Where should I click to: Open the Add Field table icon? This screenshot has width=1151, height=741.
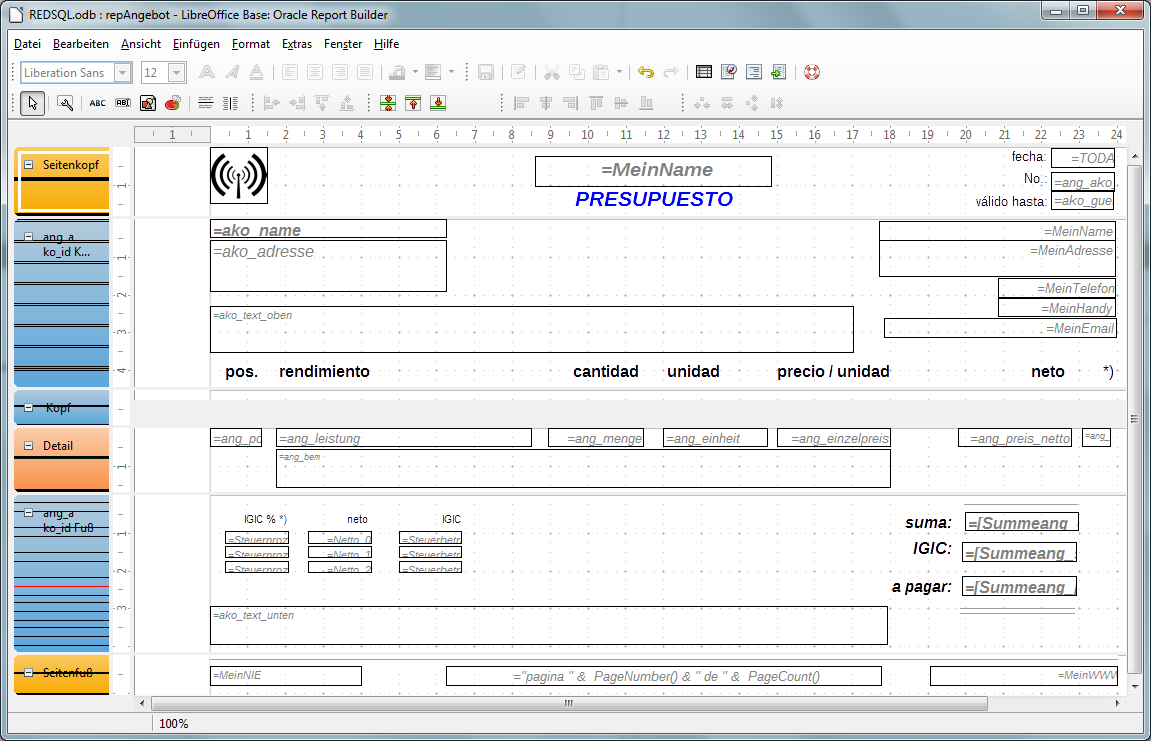coord(704,72)
